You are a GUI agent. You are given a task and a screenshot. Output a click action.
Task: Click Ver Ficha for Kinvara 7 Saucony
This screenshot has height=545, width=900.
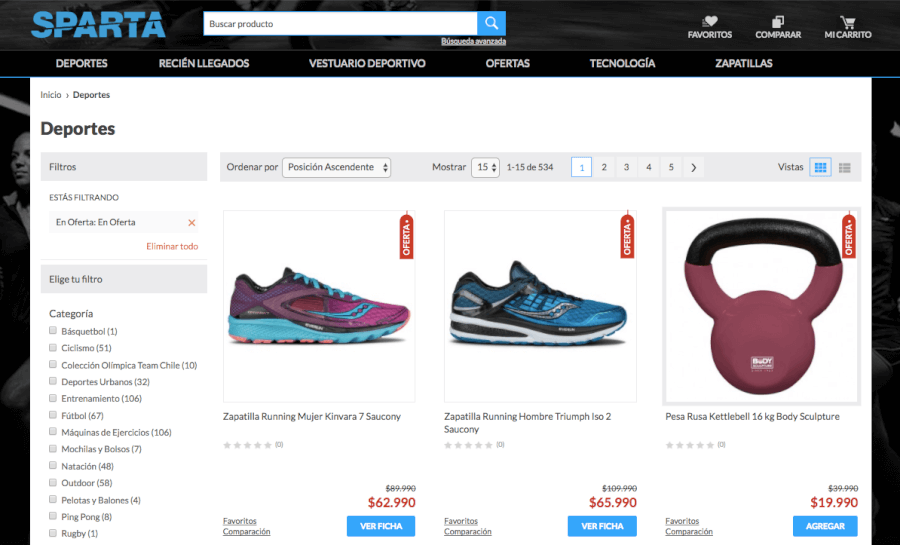pos(381,526)
